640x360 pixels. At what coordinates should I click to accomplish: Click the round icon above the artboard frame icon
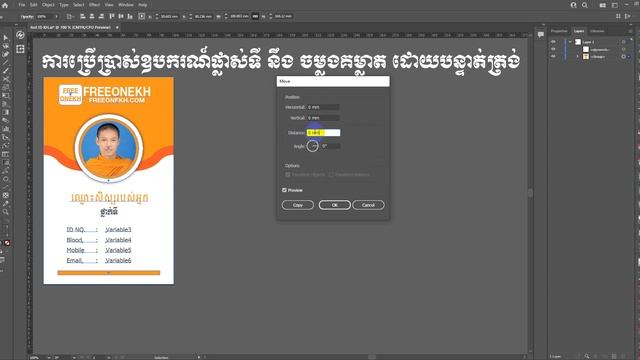click(20, 35)
